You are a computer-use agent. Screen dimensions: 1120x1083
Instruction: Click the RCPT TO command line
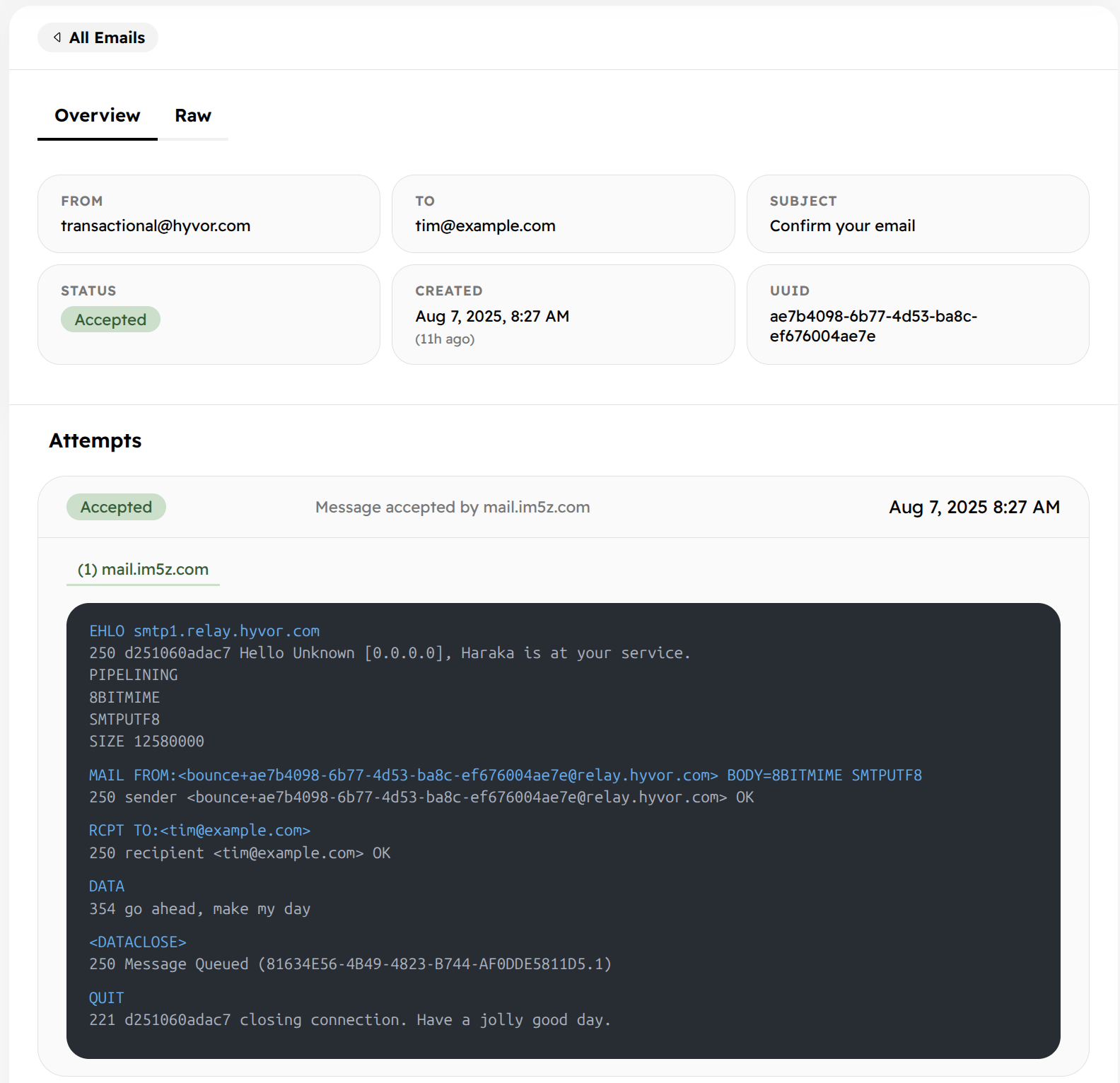(x=199, y=831)
